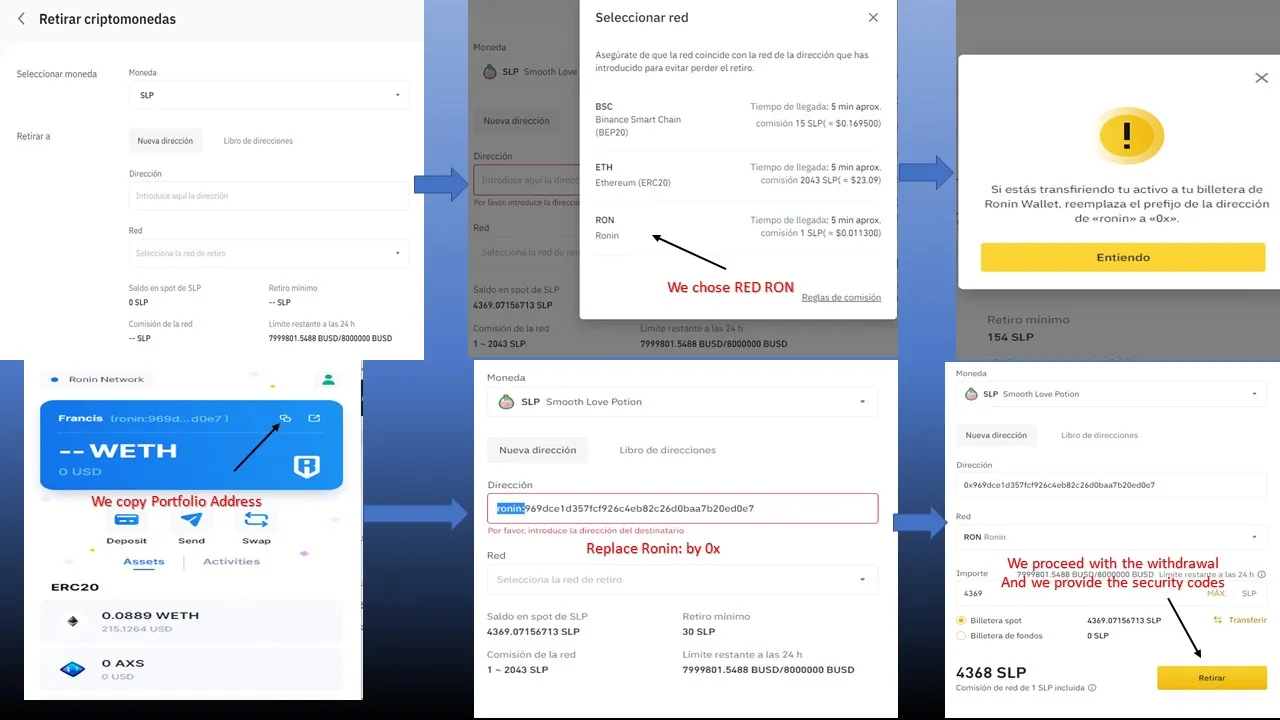The width and height of the screenshot is (1280, 720).
Task: Click the info icon after Límite restante near Importe
Action: 1262,574
